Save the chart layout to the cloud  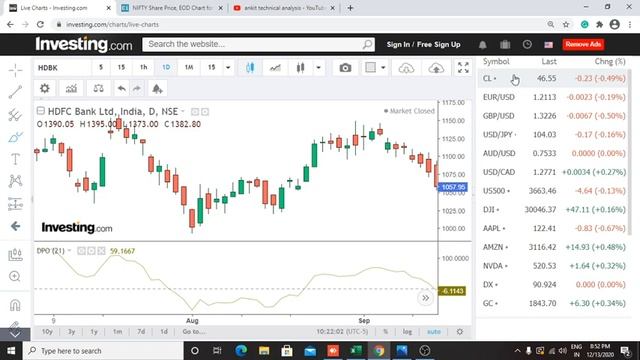(x=436, y=68)
